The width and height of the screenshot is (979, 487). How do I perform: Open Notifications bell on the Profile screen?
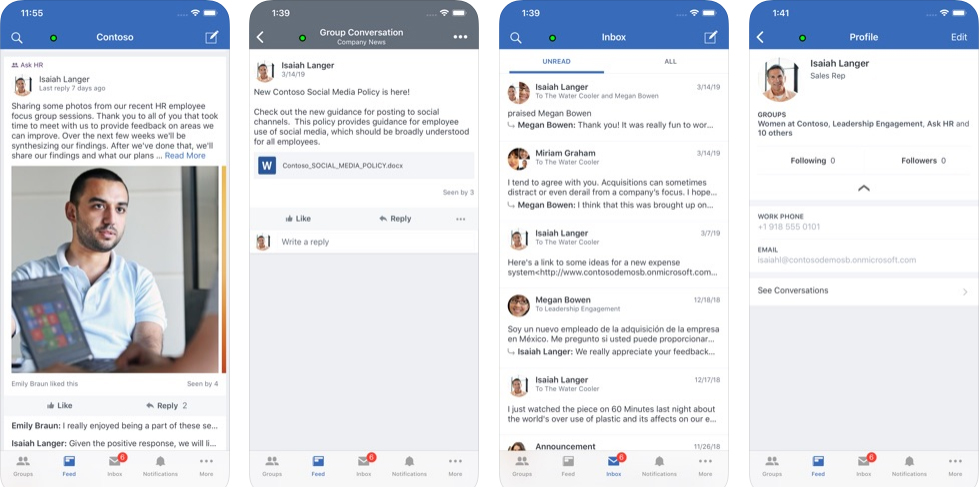(x=909, y=466)
